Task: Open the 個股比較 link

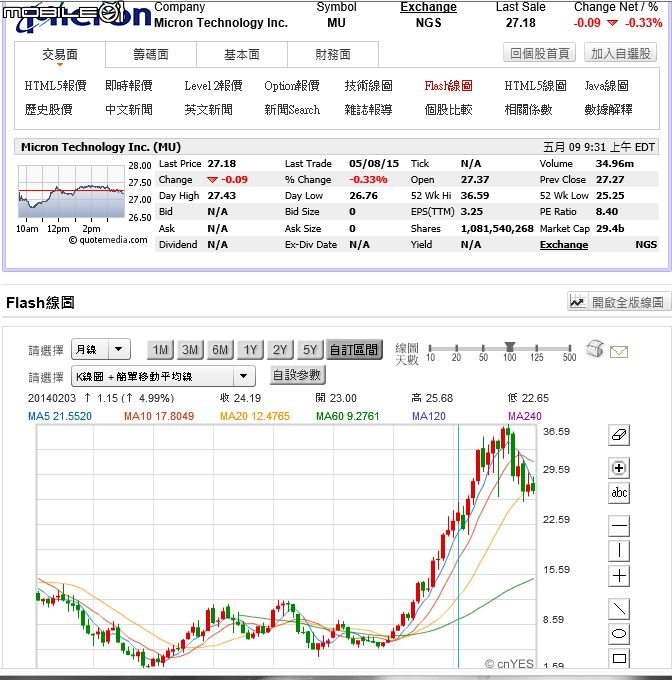Action: [448, 110]
